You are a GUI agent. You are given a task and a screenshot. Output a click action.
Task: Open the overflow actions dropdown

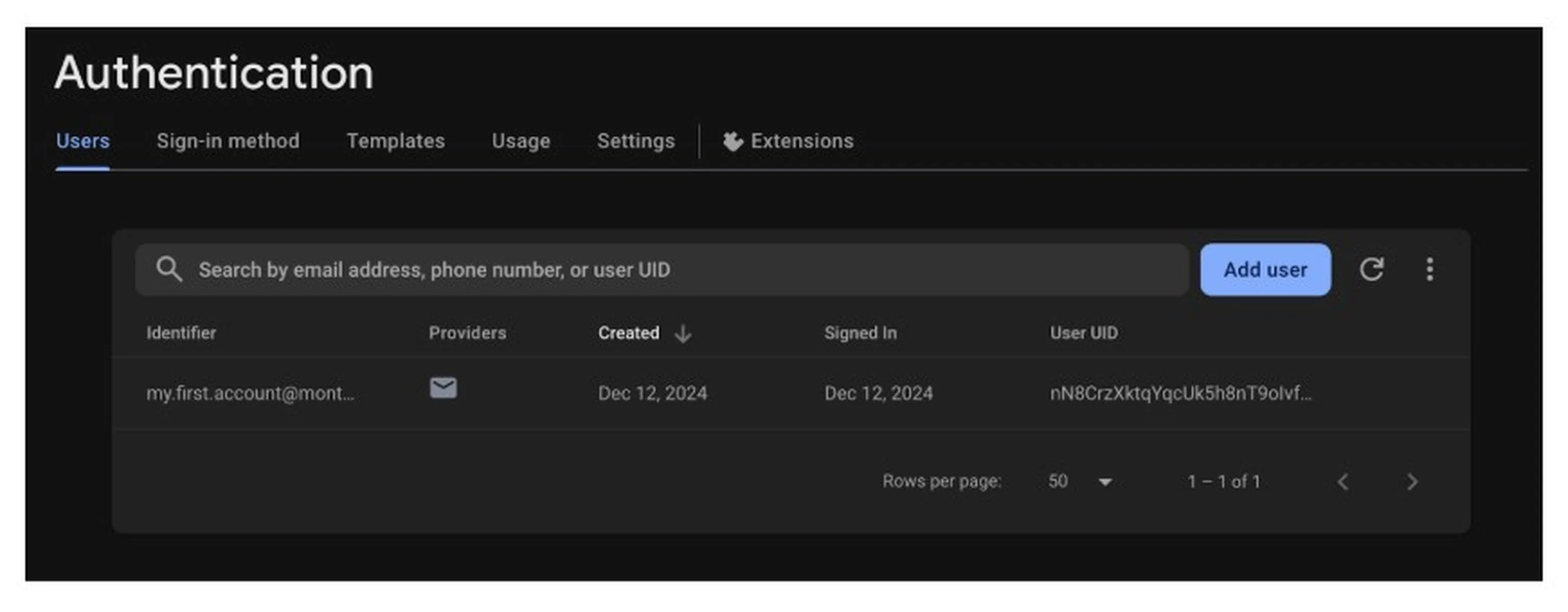[1430, 270]
